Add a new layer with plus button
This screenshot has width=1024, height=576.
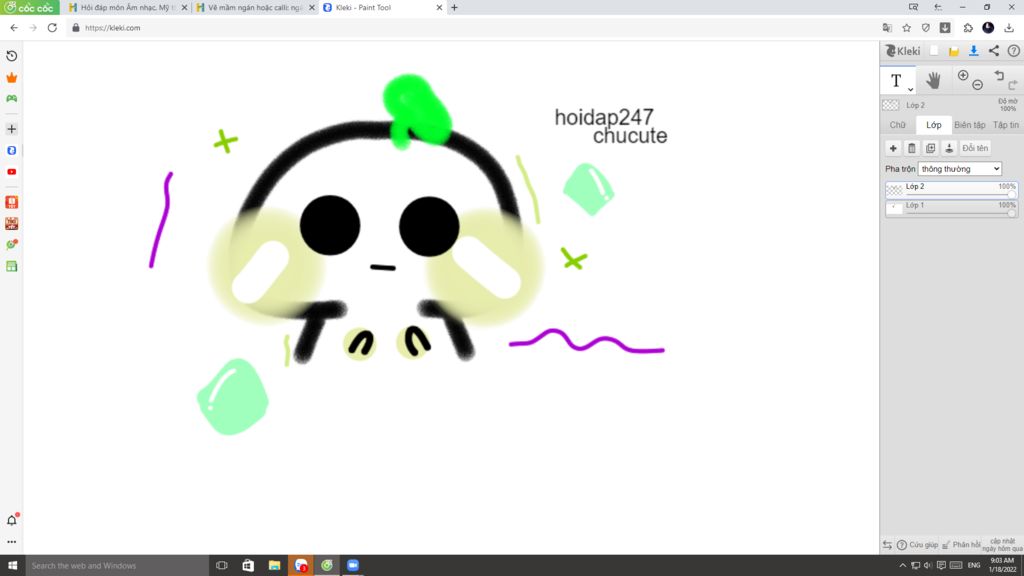pos(893,148)
